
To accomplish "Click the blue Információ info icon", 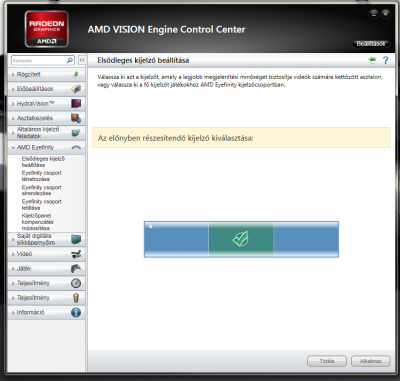I will click(76, 312).
